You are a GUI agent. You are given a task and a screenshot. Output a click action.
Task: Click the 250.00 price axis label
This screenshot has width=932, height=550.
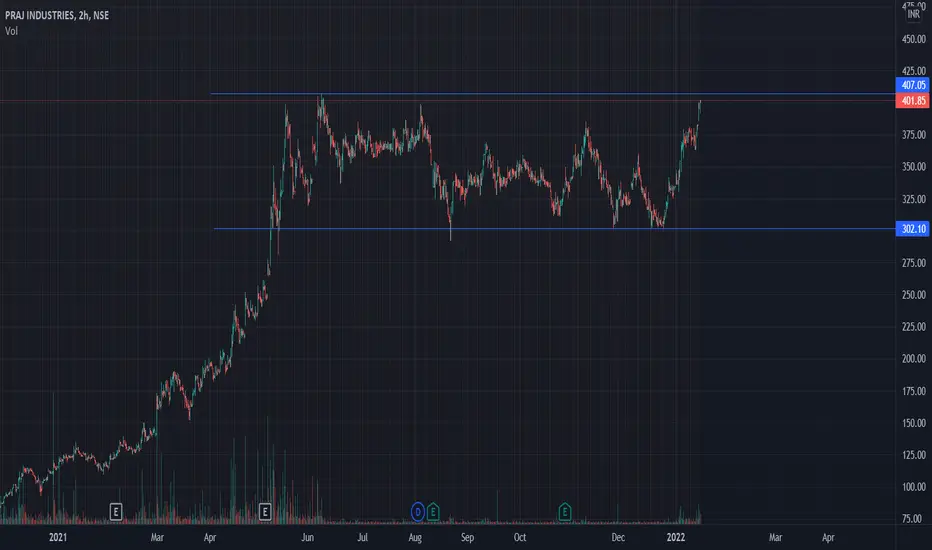pos(914,295)
